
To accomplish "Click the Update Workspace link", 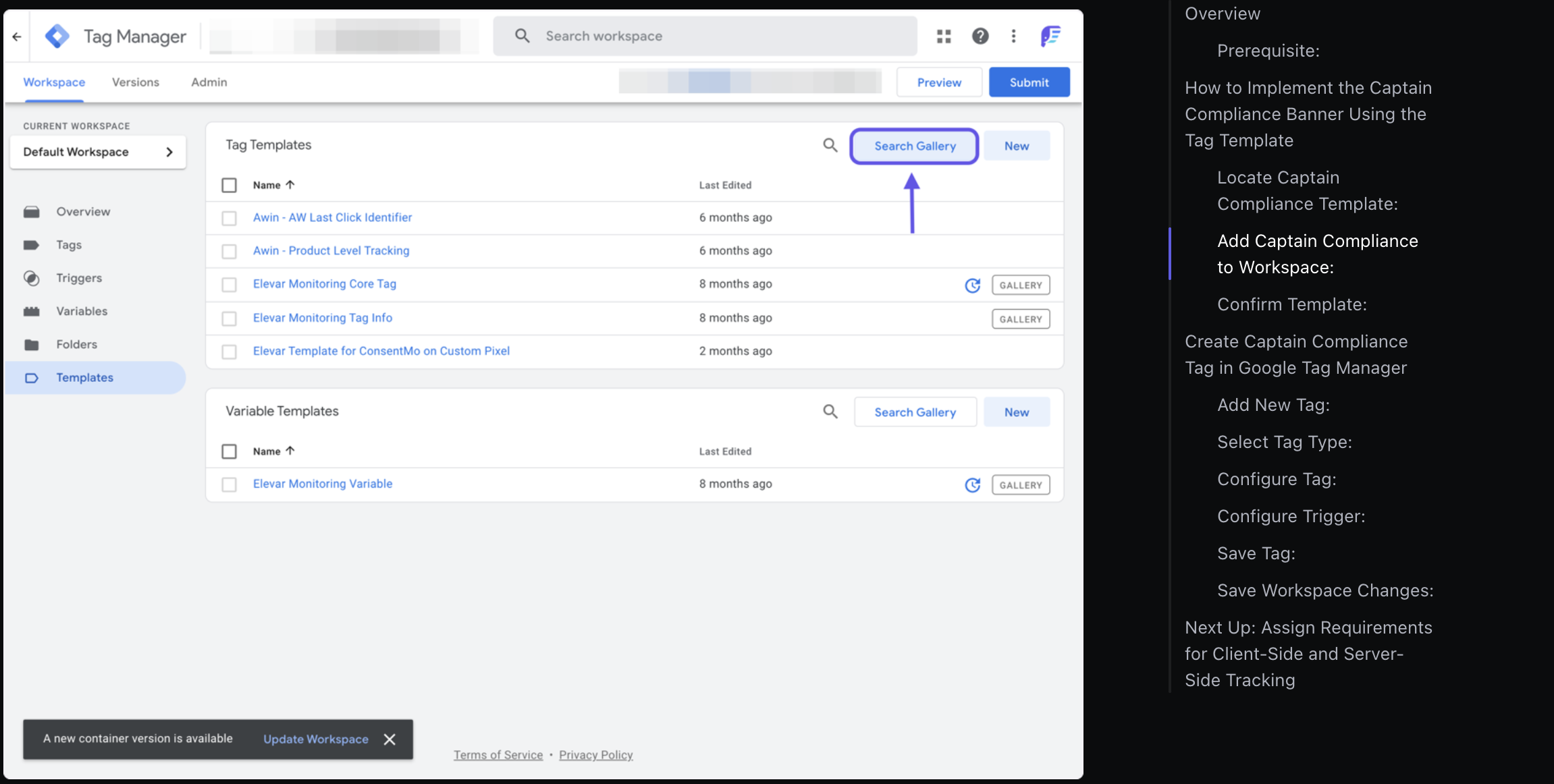I will pyautogui.click(x=316, y=739).
